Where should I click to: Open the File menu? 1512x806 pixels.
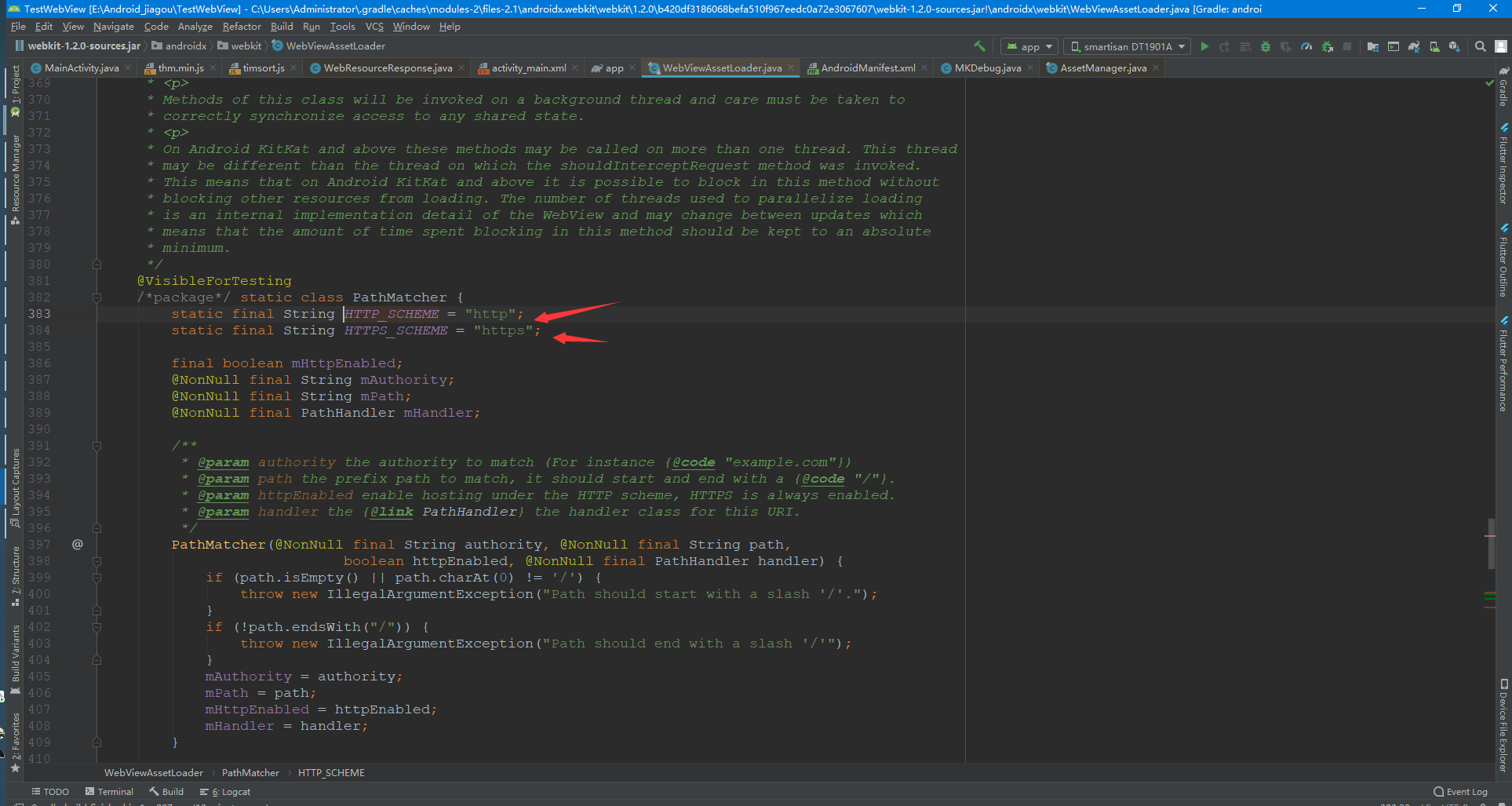18,26
